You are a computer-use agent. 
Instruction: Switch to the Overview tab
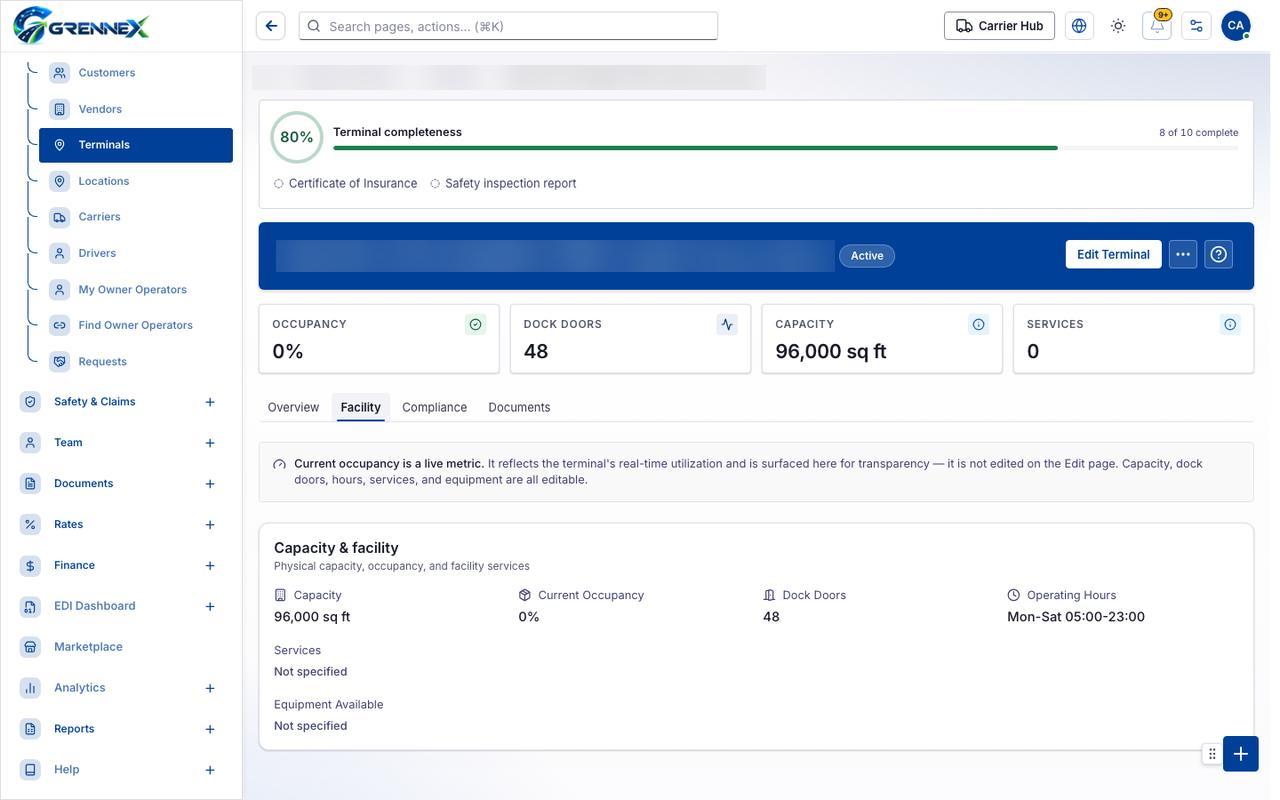coord(293,407)
